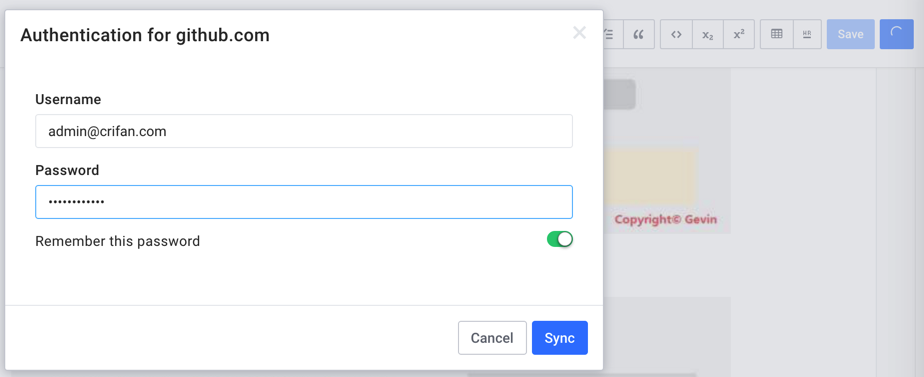Click the Remember this password label
Viewport: 924px width, 377px height.
(118, 241)
